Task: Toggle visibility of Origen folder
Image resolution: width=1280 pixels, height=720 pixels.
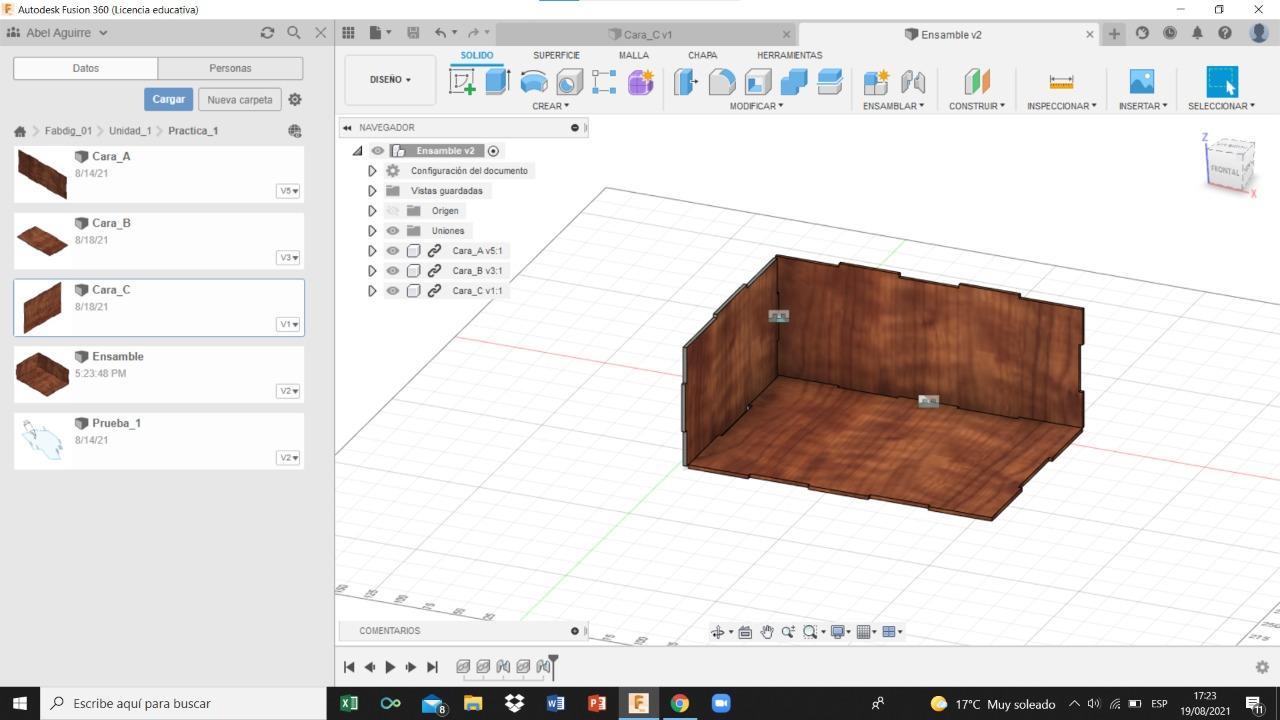Action: 393,211
